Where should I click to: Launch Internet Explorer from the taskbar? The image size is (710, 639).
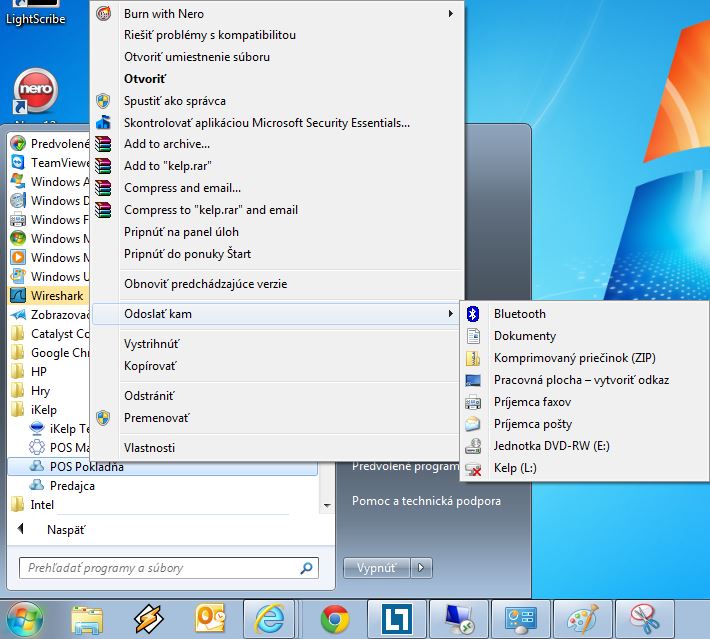pos(269,619)
